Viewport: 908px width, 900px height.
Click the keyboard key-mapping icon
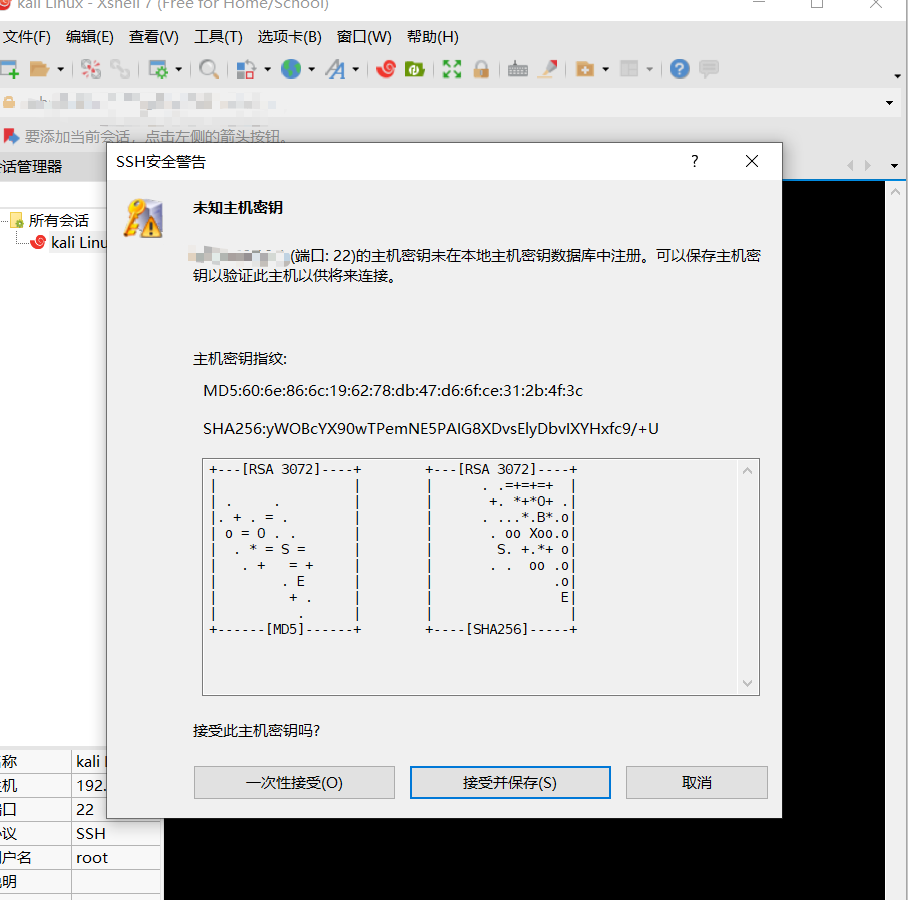coord(518,69)
